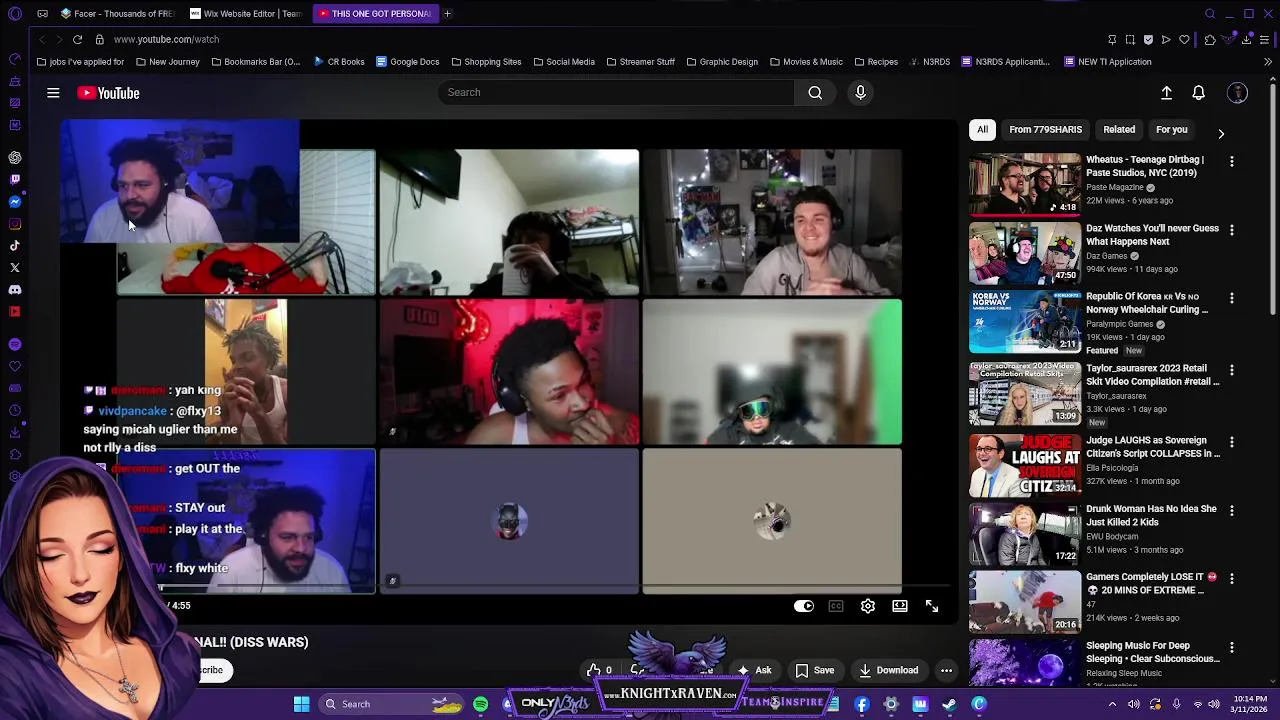1280x720 pixels.
Task: Select the All filter chip
Action: (x=982, y=130)
